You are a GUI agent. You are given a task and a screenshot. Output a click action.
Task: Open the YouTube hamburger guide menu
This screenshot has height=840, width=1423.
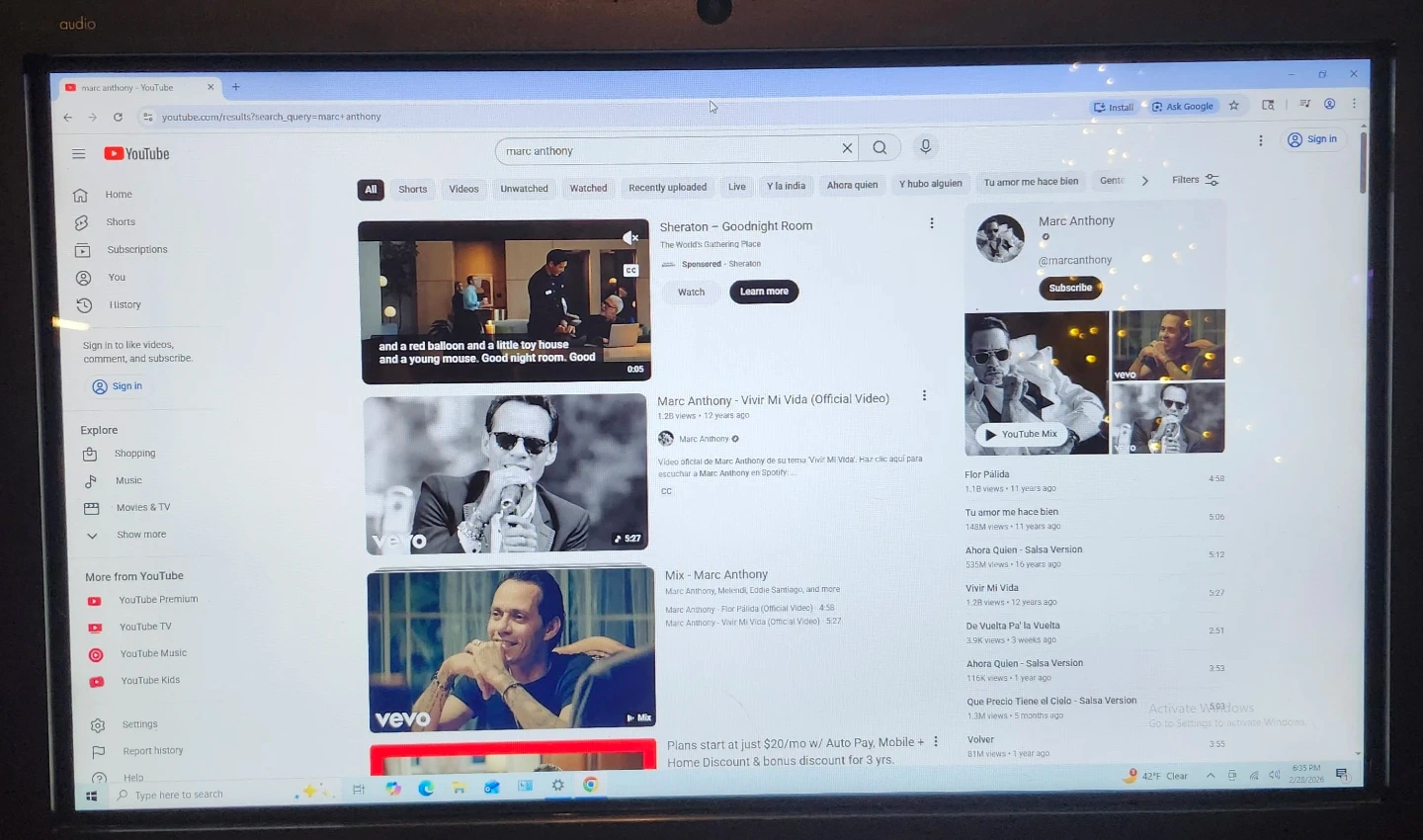pyautogui.click(x=79, y=154)
